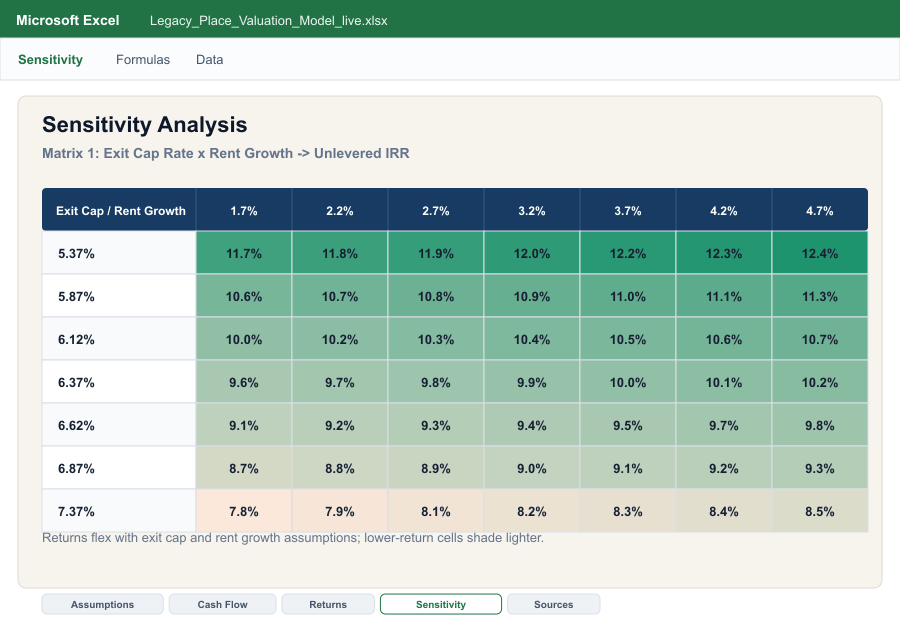Viewport: 900px width, 620px height.
Task: Select the 5.37% exit cap row label
Action: tap(119, 253)
